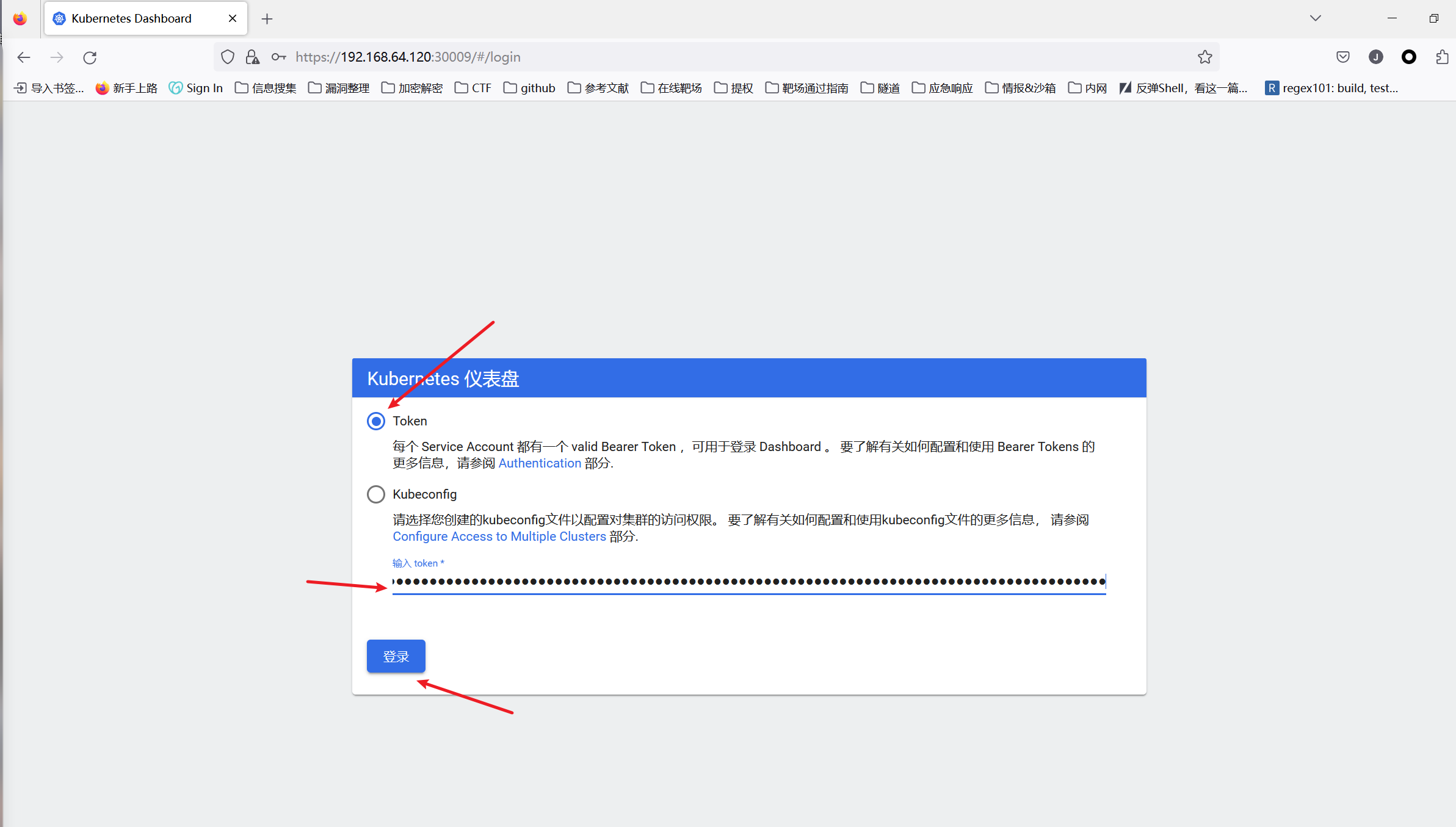Expand the list all tabs chevron
The width and height of the screenshot is (1456, 827).
tap(1315, 18)
